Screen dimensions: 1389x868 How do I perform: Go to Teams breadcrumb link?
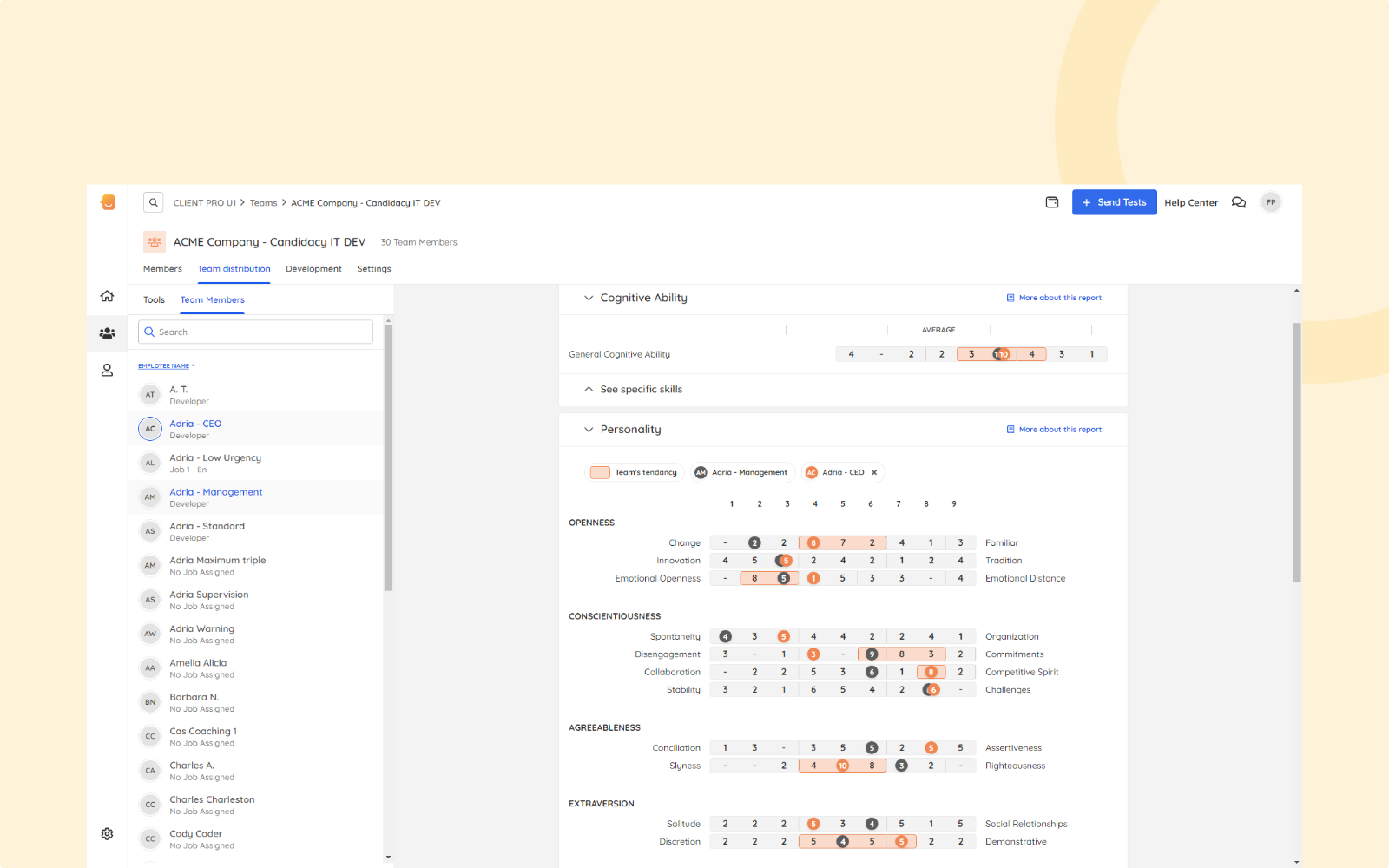(x=263, y=203)
